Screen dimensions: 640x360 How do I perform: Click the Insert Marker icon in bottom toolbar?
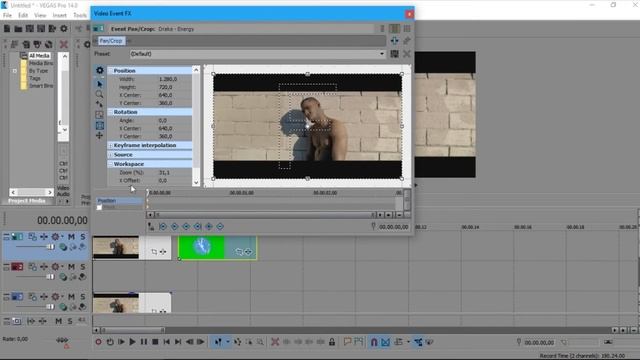coord(347,342)
